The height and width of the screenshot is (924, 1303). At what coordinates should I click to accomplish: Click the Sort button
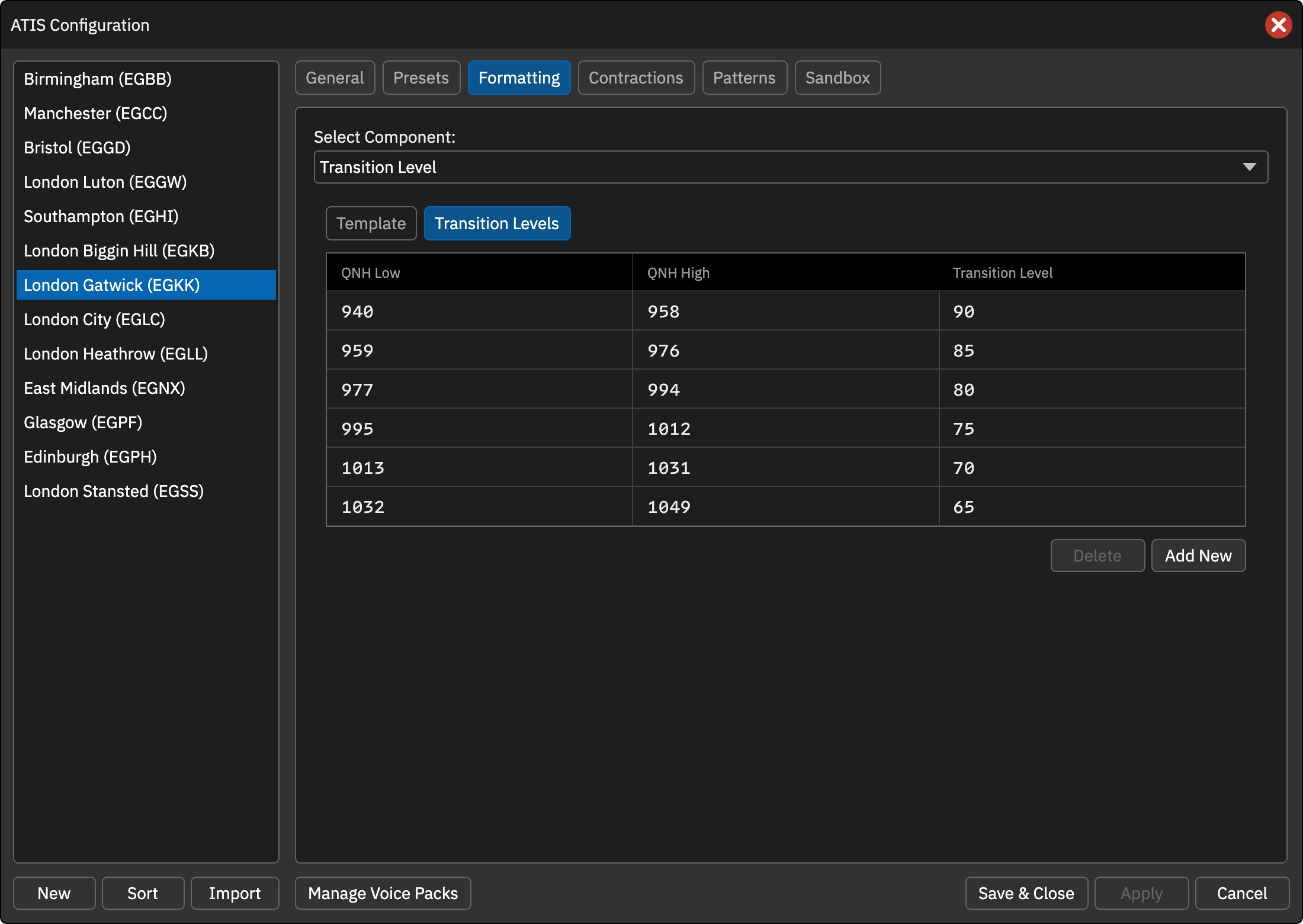(x=143, y=893)
